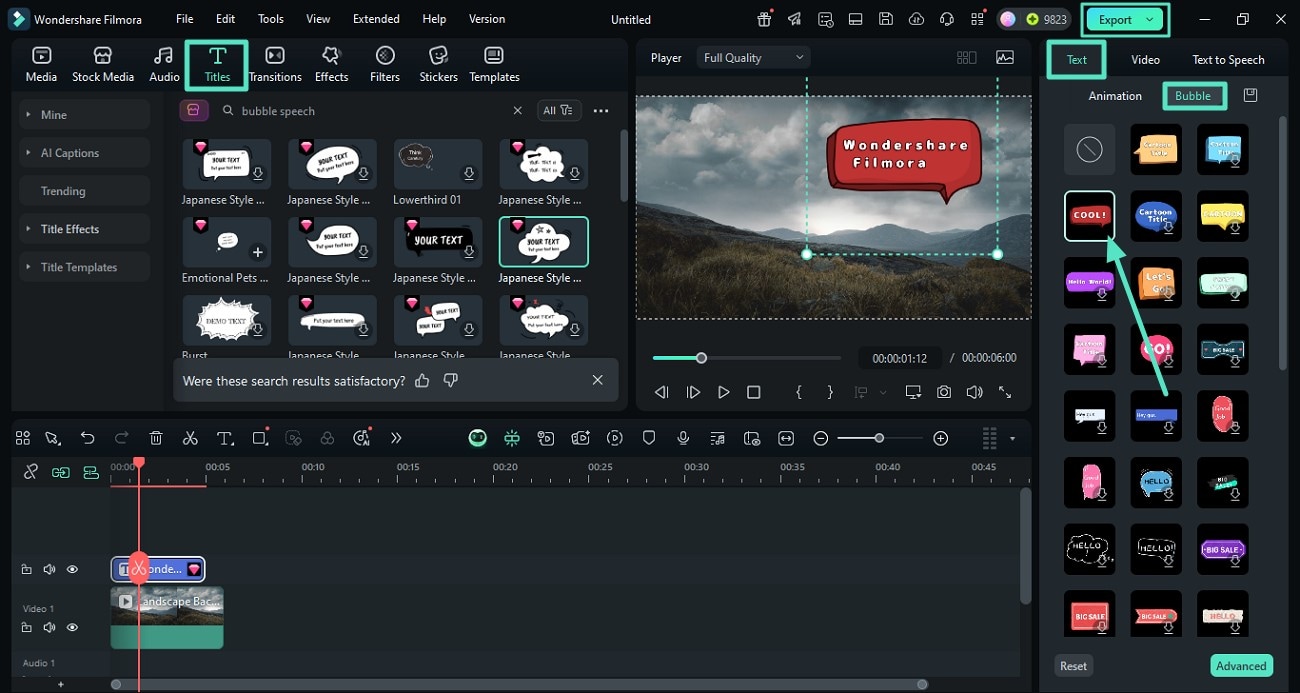Open the track height dropdown arrow
This screenshot has height=693, width=1300.
click(x=1012, y=438)
